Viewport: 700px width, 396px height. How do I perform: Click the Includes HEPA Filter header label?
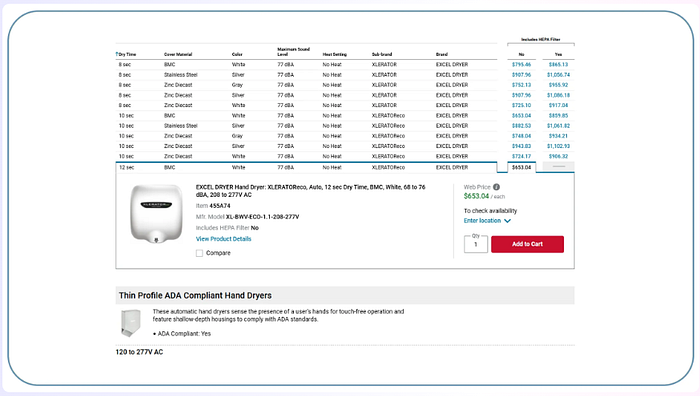tap(541, 40)
